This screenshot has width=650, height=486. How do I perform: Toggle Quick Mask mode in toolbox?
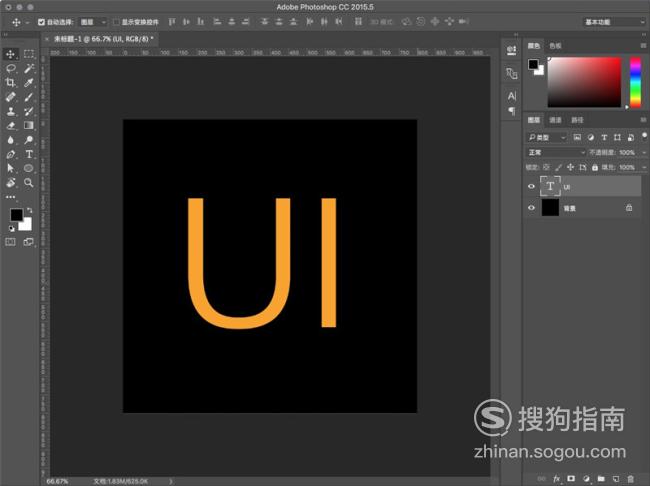10,242
